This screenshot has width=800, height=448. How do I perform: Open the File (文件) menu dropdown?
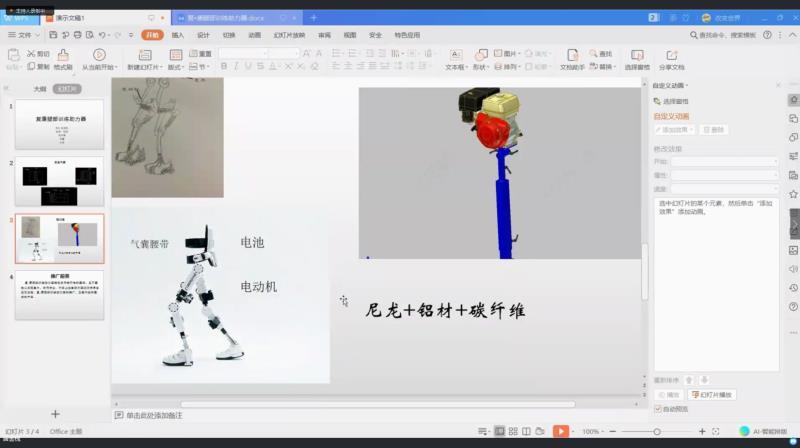[23, 35]
